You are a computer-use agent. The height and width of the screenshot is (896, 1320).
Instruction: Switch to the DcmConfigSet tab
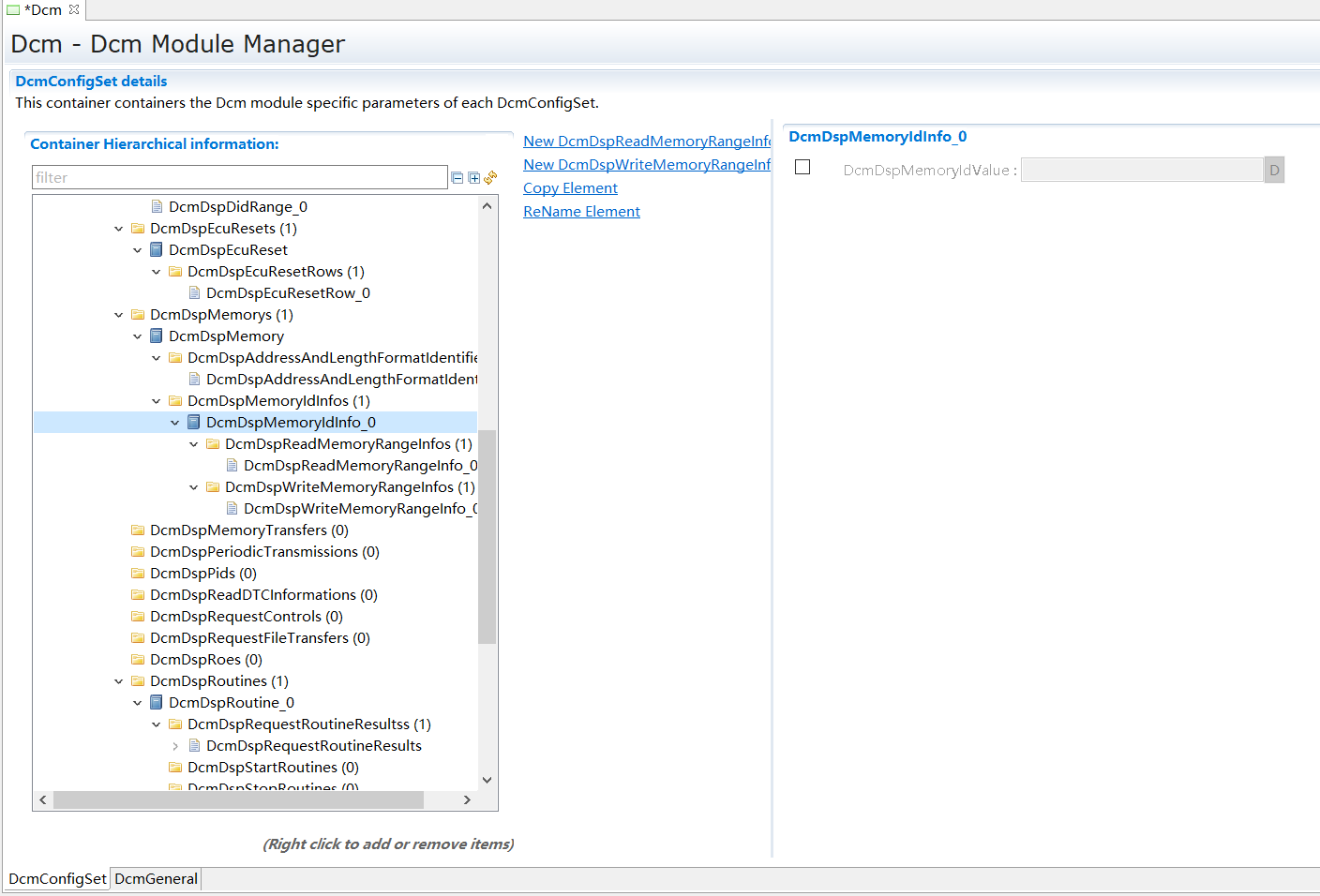(x=57, y=879)
